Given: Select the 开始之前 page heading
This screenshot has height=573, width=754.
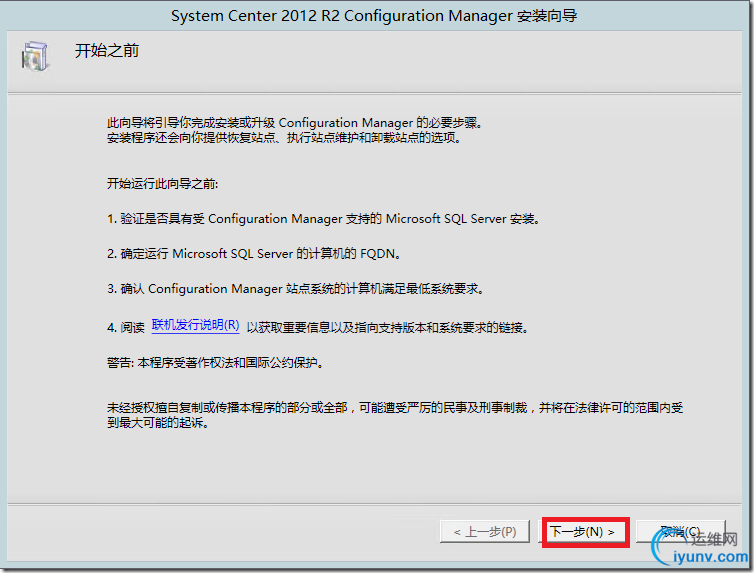Looking at the screenshot, I should (x=107, y=50).
